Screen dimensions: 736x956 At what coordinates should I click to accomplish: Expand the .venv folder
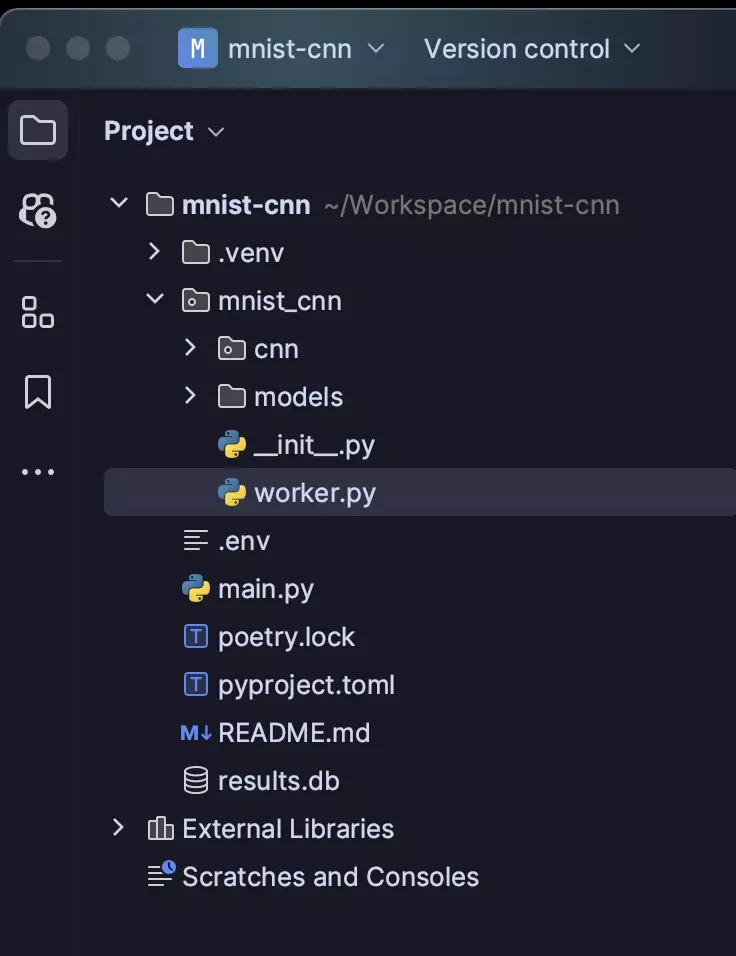(154, 251)
